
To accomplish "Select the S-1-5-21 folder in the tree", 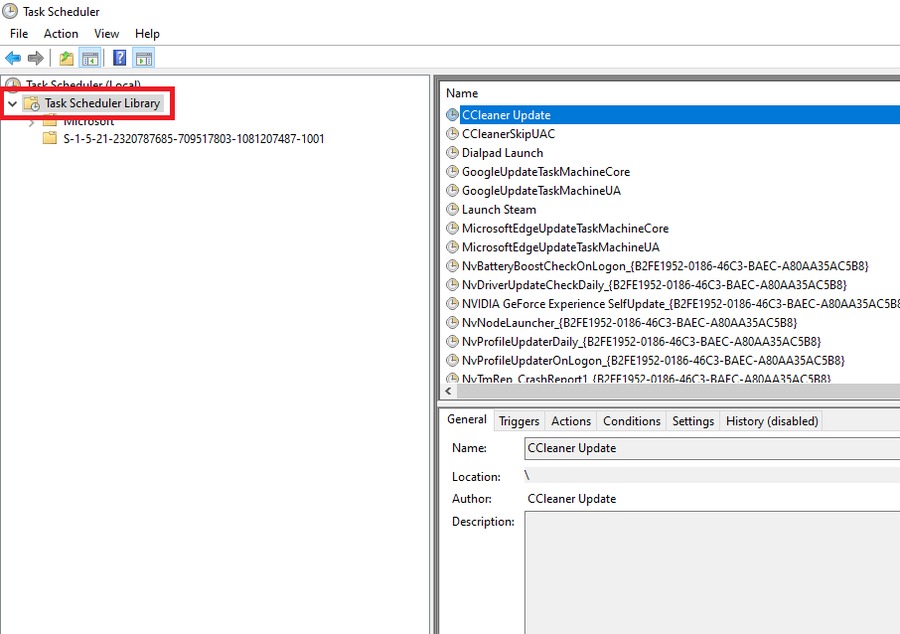I will (x=193, y=139).
